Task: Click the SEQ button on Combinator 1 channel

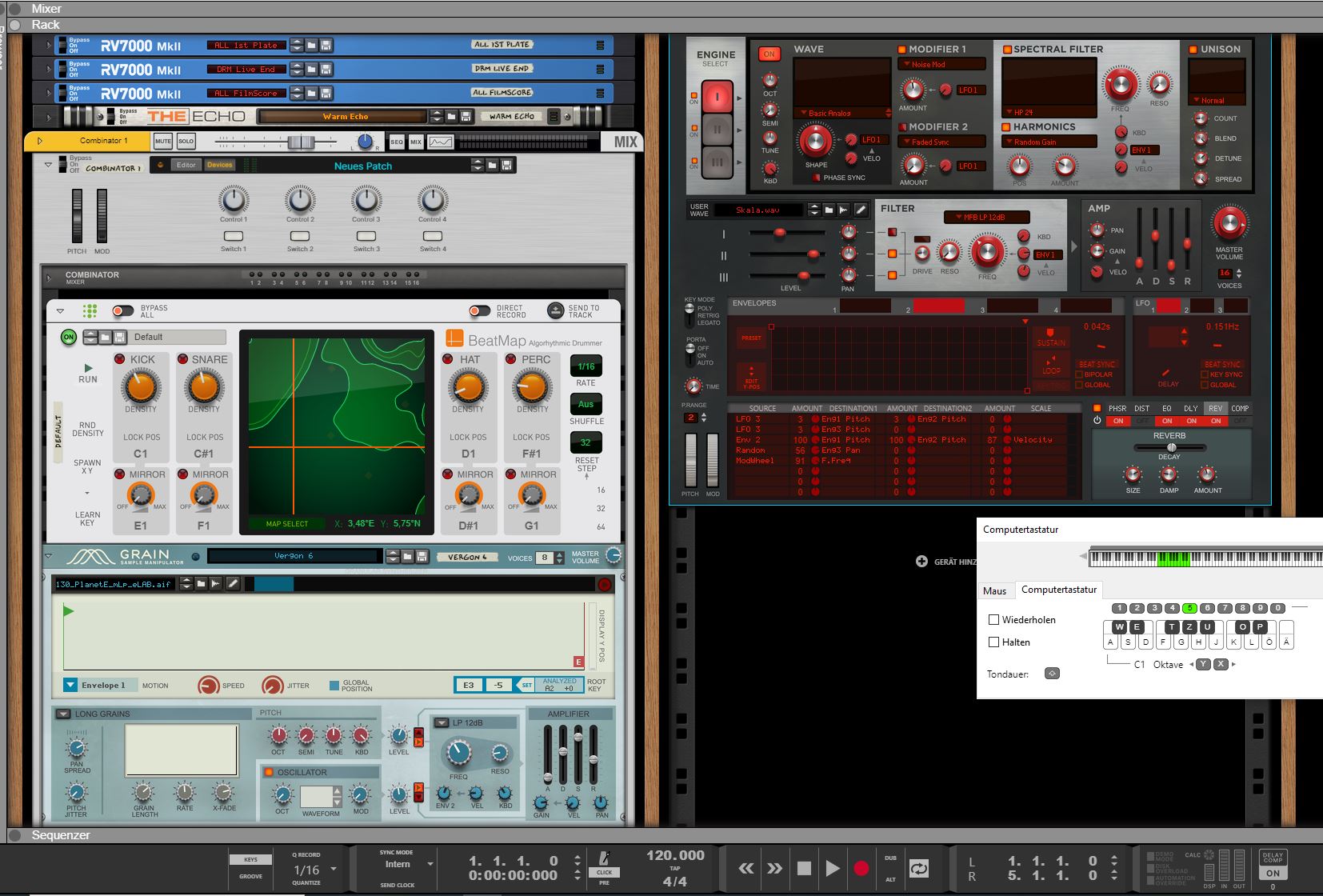Action: [397, 142]
